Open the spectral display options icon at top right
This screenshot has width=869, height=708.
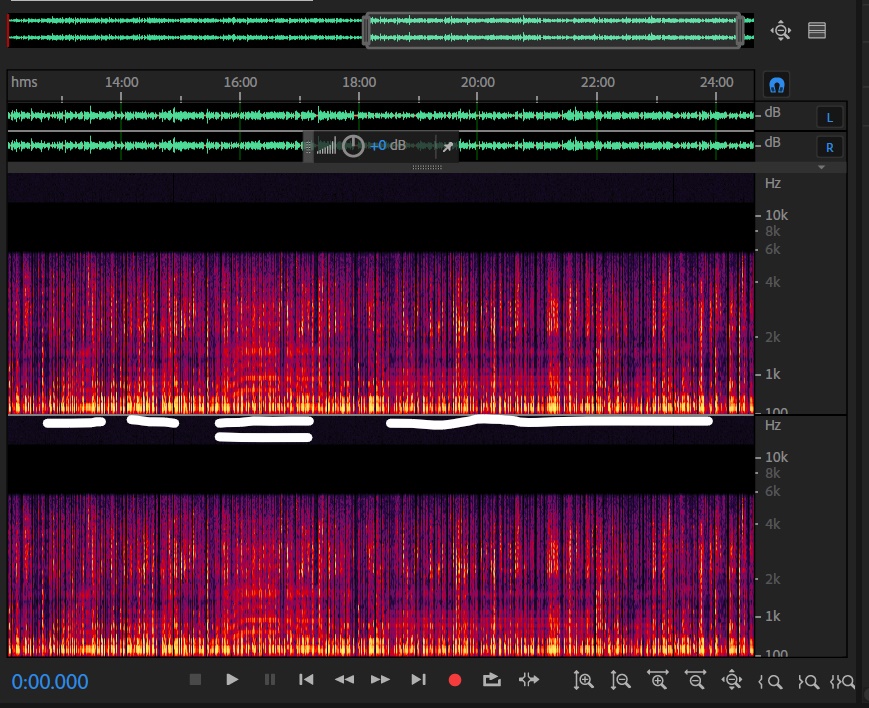click(x=817, y=30)
